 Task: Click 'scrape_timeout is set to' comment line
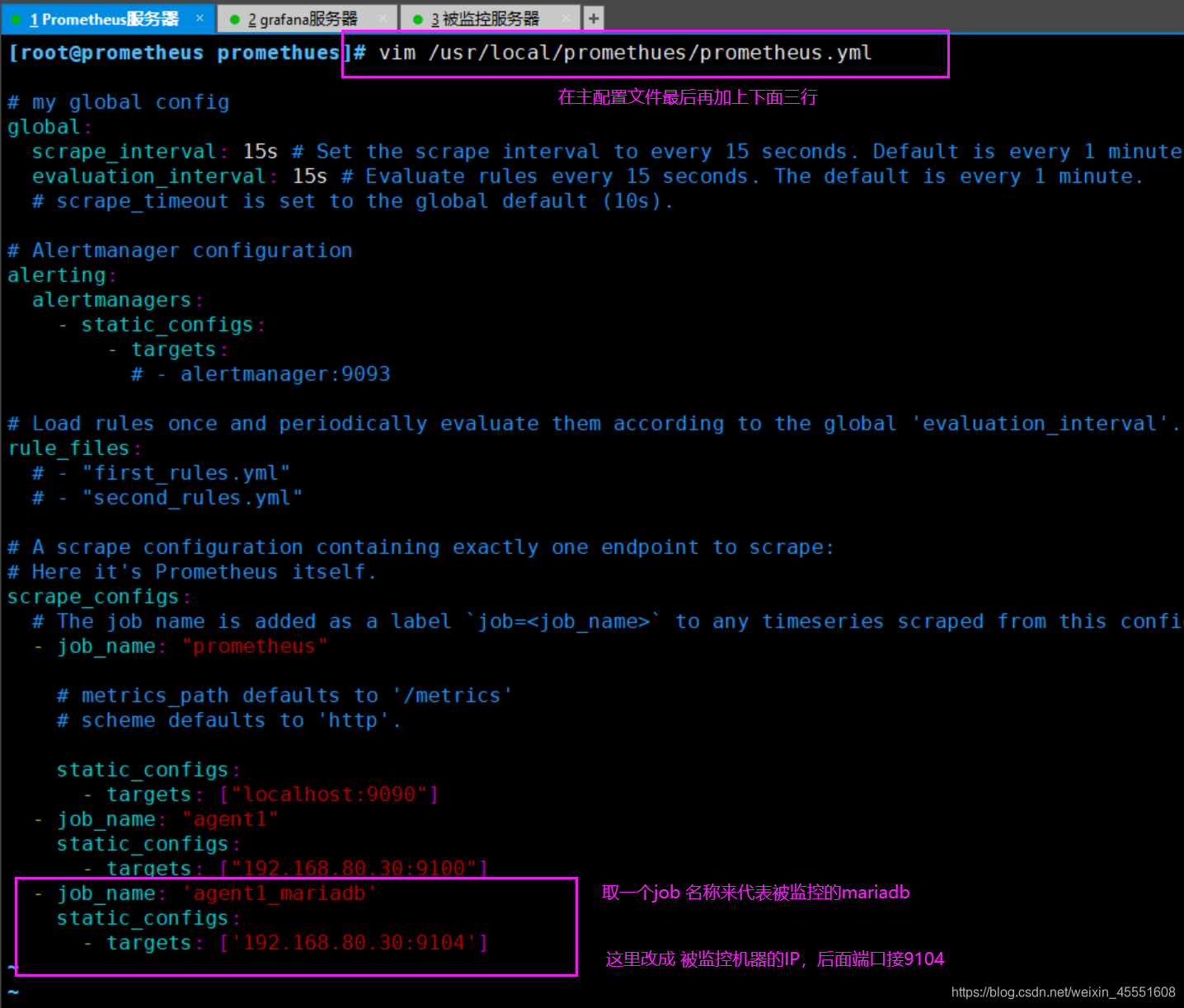click(x=353, y=201)
